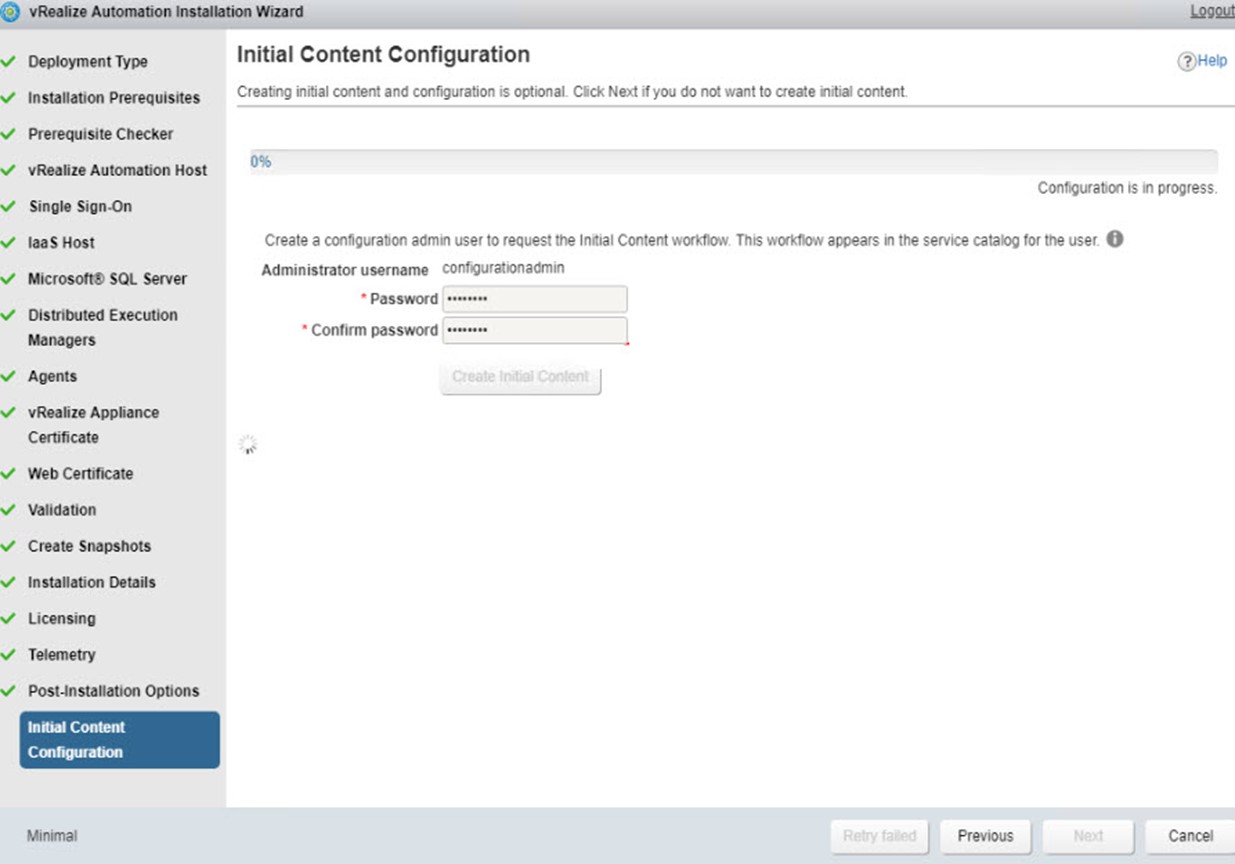Click the green checkmark beside Installation Prerequisites
1235x864 pixels.
point(8,98)
